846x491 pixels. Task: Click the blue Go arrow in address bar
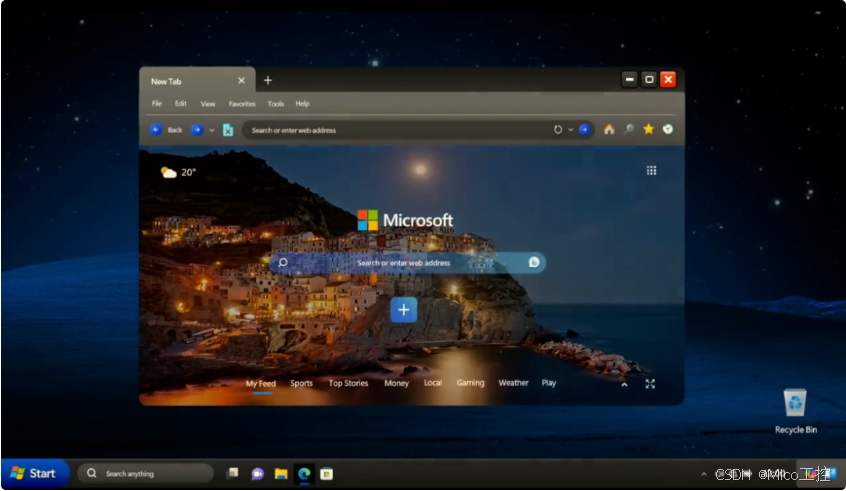pos(584,129)
